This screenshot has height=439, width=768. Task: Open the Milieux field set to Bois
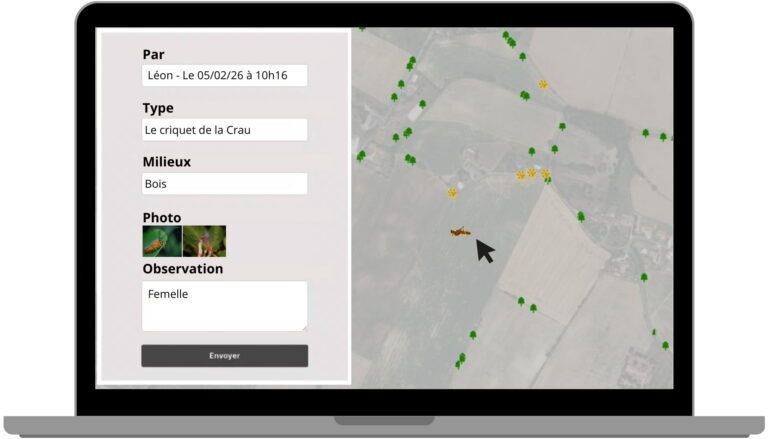224,184
